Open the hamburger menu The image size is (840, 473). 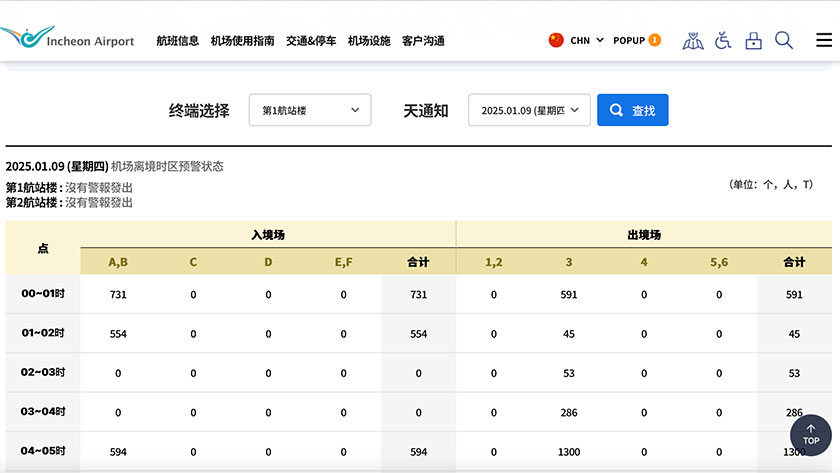tap(823, 41)
